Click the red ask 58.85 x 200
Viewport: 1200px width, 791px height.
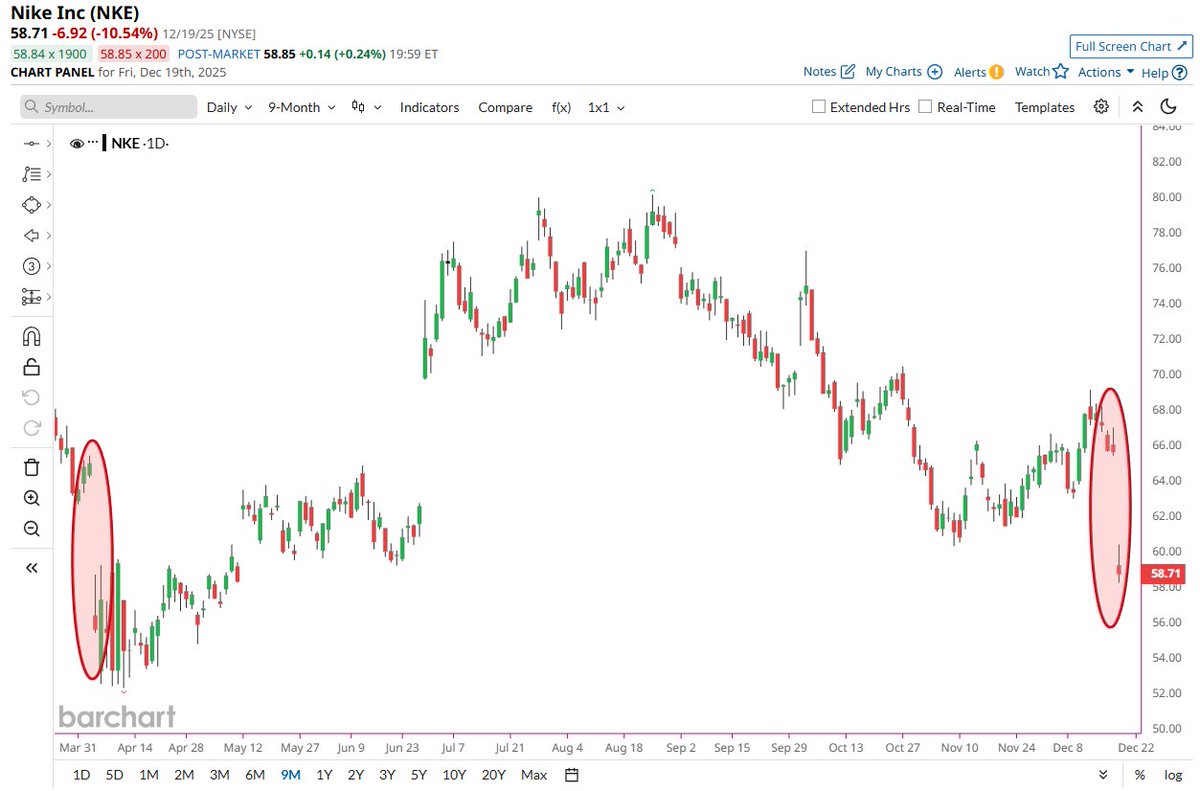pyautogui.click(x=133, y=54)
